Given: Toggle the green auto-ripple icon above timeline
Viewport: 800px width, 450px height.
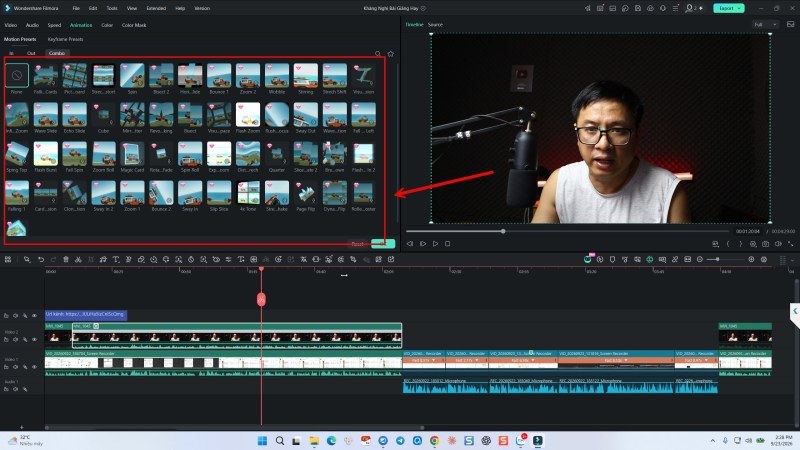Looking at the screenshot, I should pyautogui.click(x=649, y=260).
